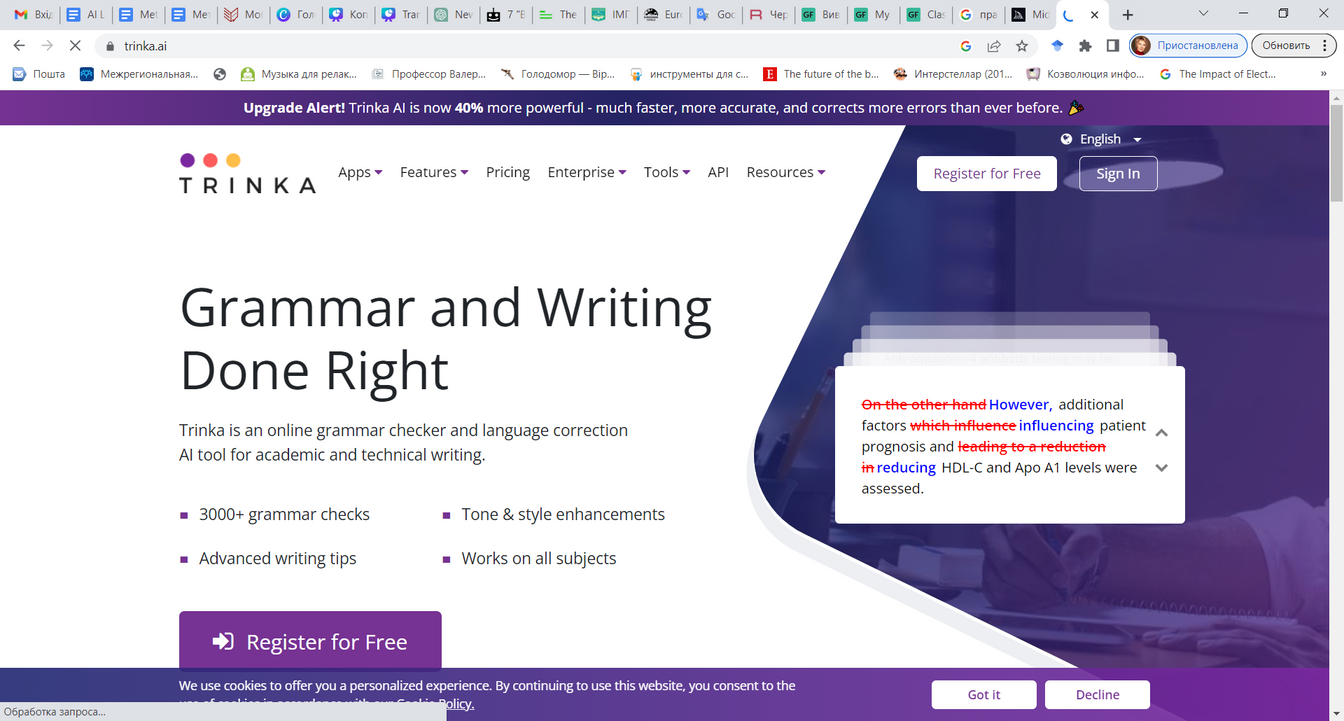The image size is (1344, 721).
Task: Click the Works on all subjects text
Action: pos(539,558)
